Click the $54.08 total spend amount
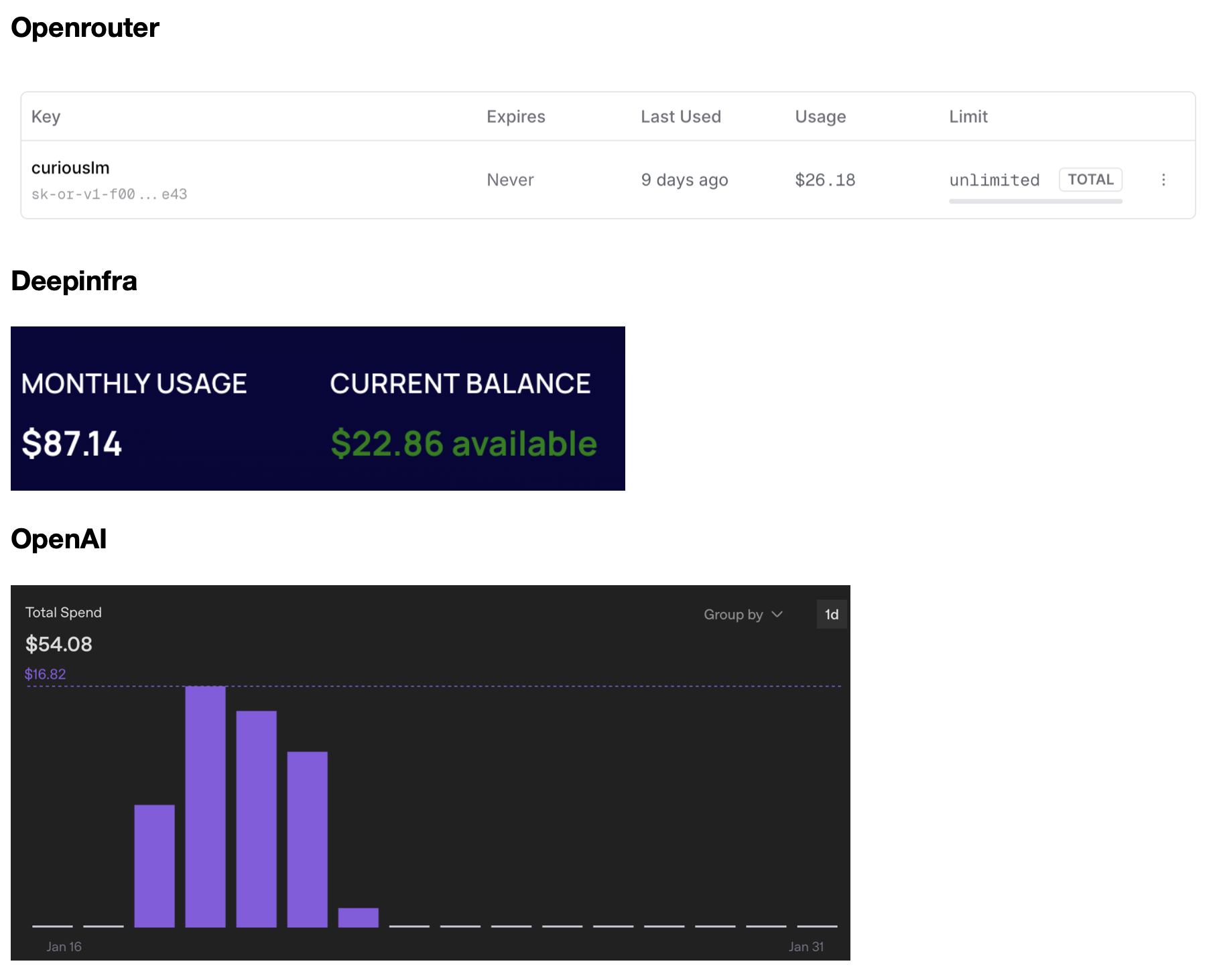Image resolution: width=1217 pixels, height=980 pixels. 59,644
